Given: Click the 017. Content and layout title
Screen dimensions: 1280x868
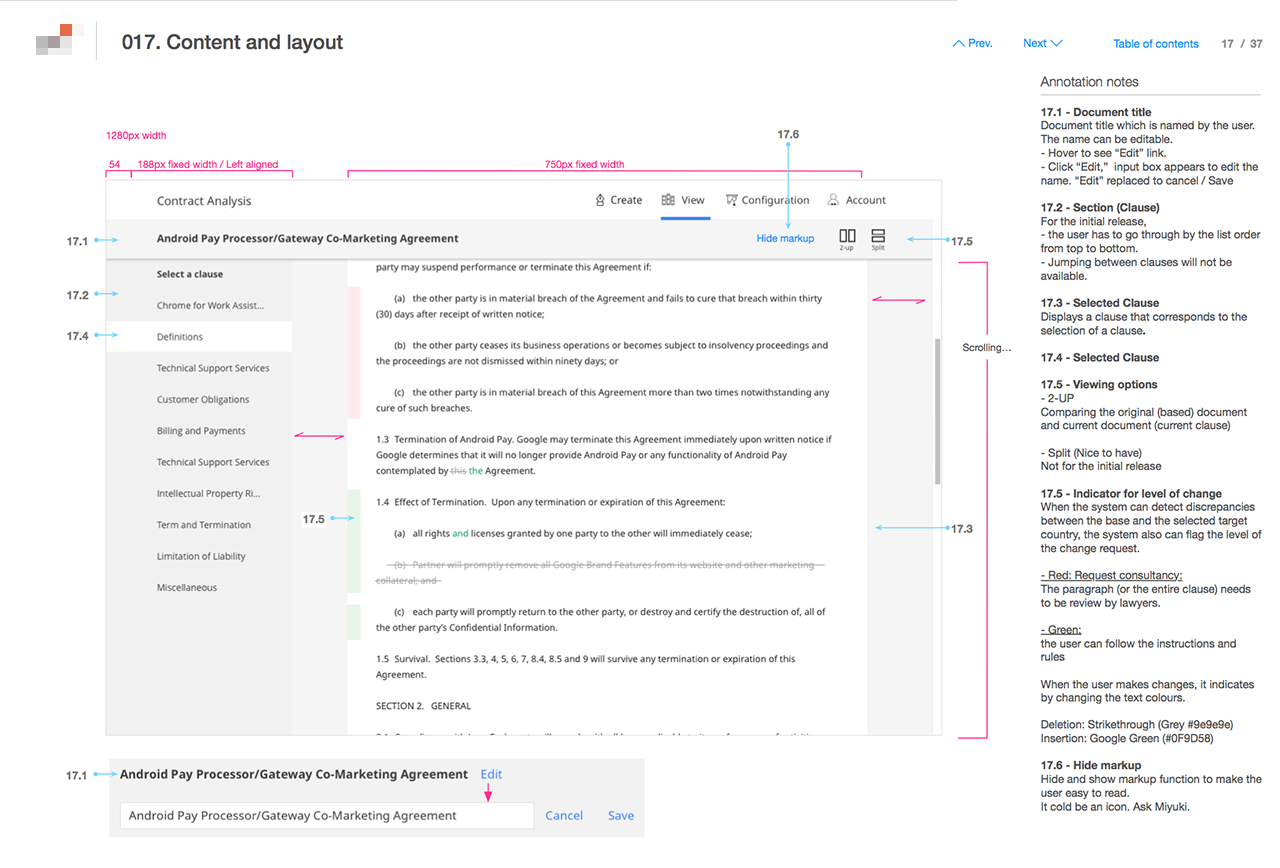Looking at the screenshot, I should point(232,42).
